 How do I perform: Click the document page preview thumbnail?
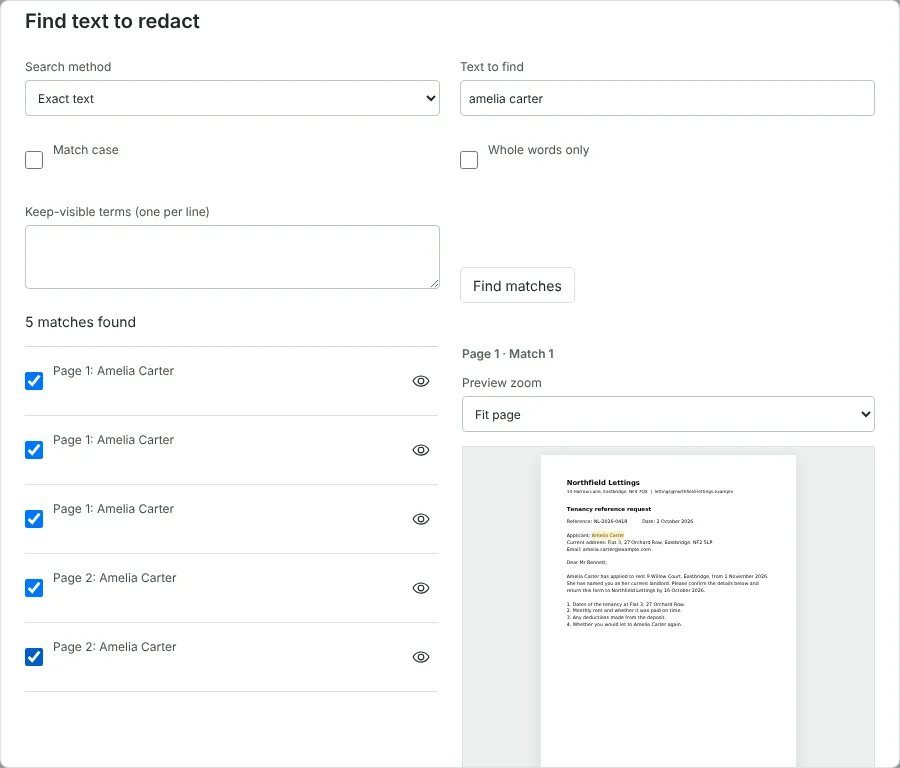pyautogui.click(x=668, y=611)
